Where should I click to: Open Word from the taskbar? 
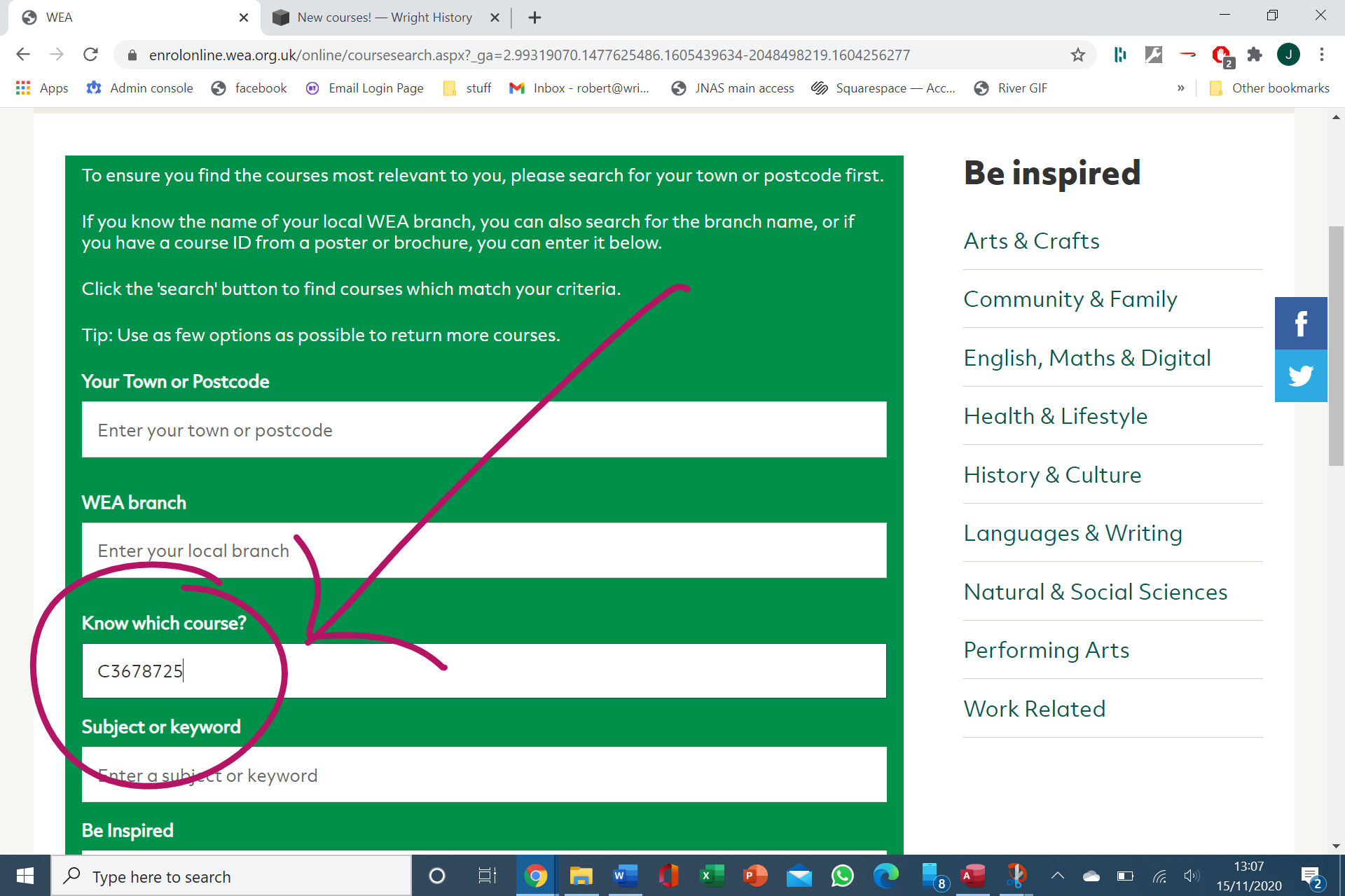625,876
